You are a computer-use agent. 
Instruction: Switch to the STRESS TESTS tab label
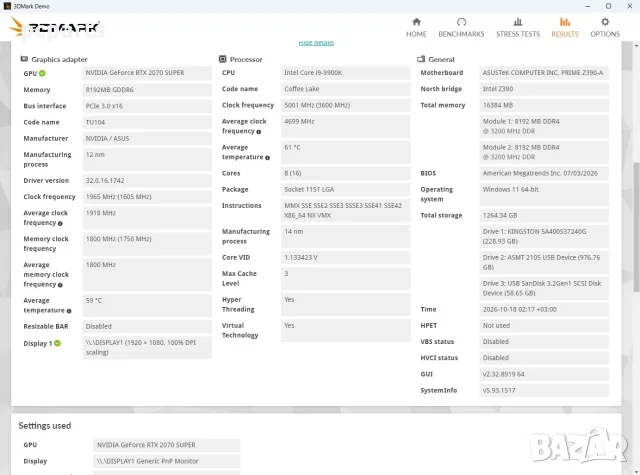tap(518, 34)
